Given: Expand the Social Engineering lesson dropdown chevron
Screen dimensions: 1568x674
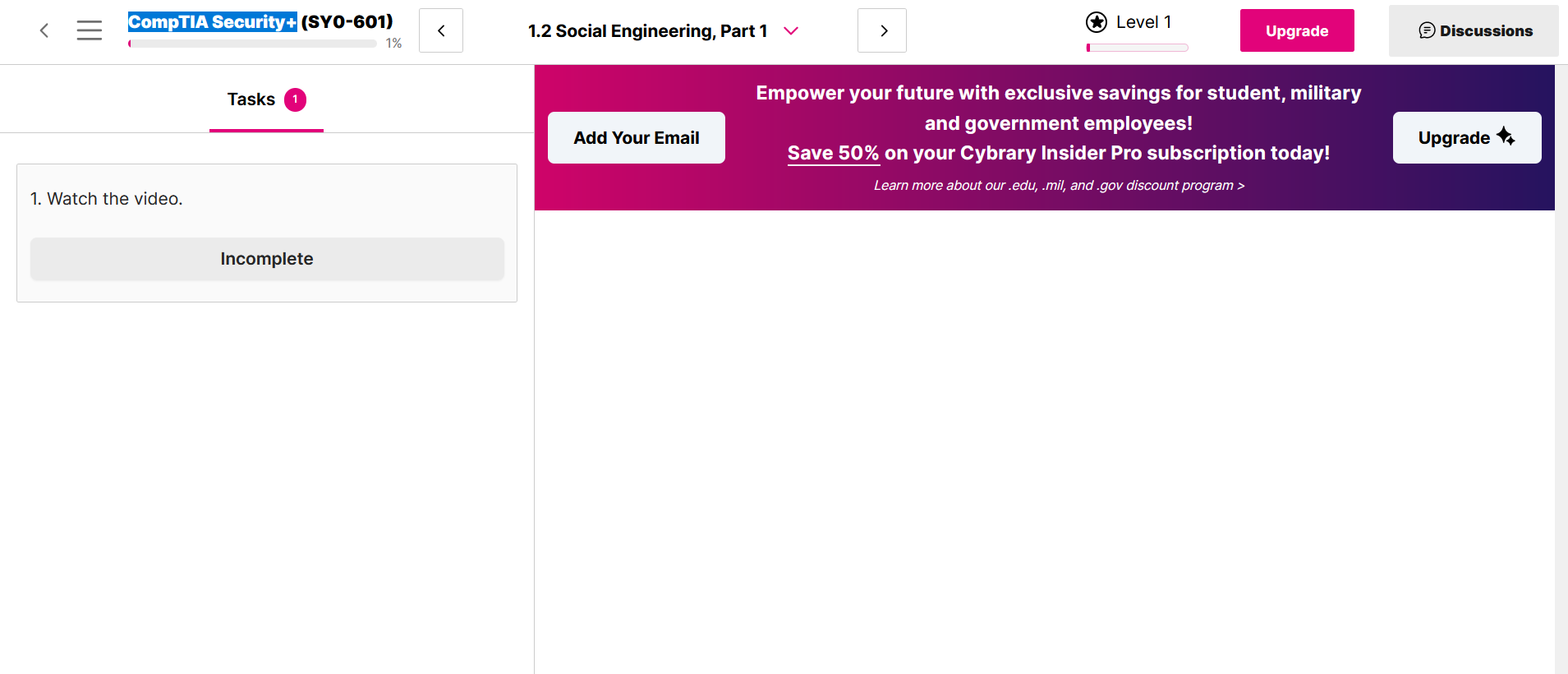Looking at the screenshot, I should (791, 30).
